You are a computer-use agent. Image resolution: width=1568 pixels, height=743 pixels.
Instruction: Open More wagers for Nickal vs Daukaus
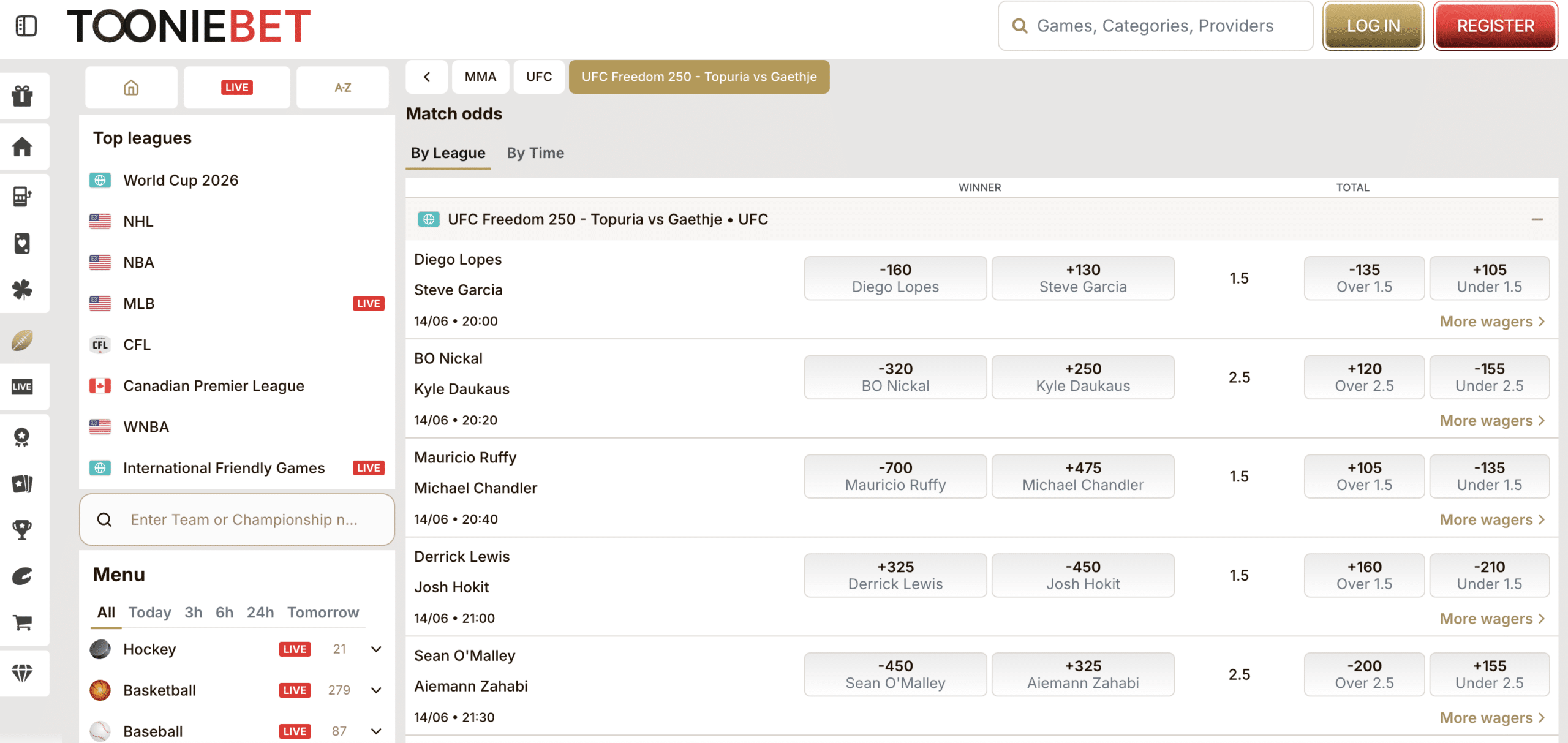coord(1492,420)
